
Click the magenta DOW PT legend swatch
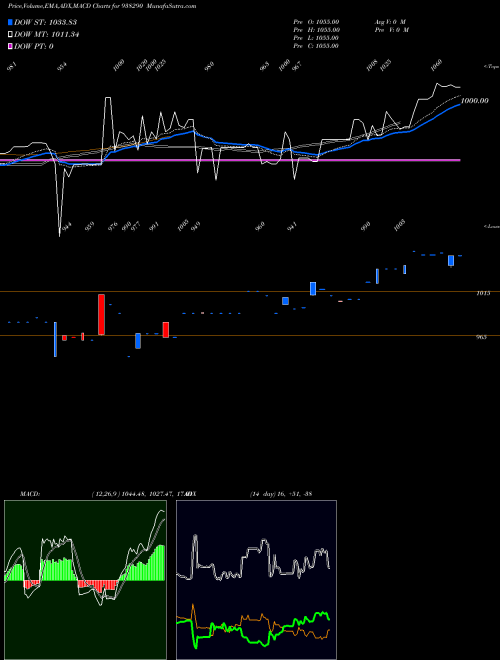[10, 46]
